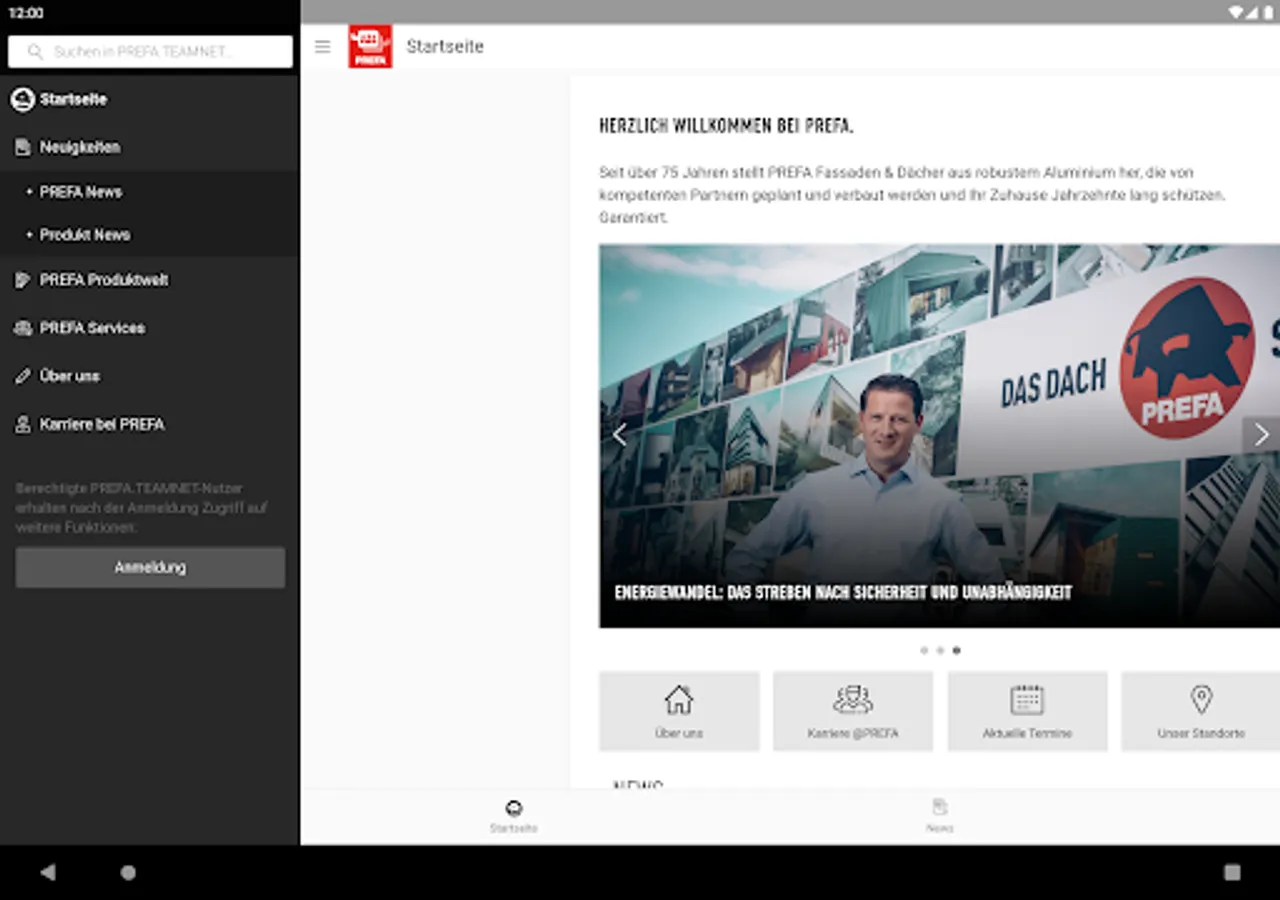This screenshot has width=1280, height=900.
Task: Switch to the News bottom tab label
Action: pyautogui.click(x=939, y=828)
